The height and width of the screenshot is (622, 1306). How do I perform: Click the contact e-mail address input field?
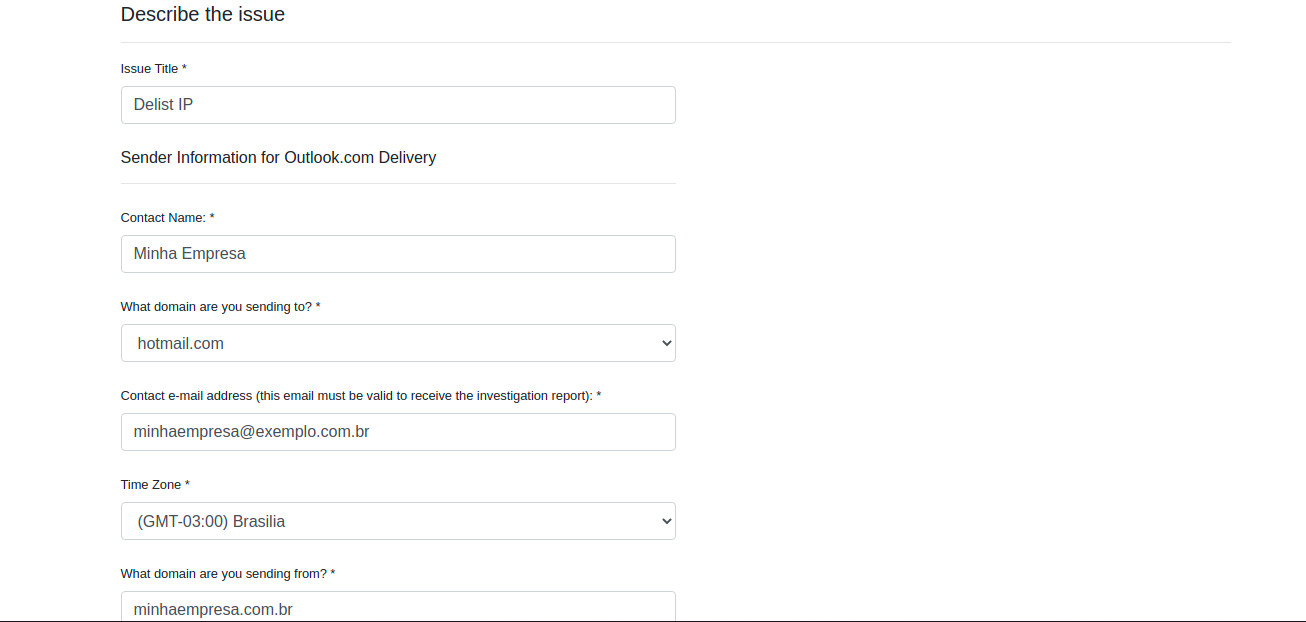click(398, 432)
